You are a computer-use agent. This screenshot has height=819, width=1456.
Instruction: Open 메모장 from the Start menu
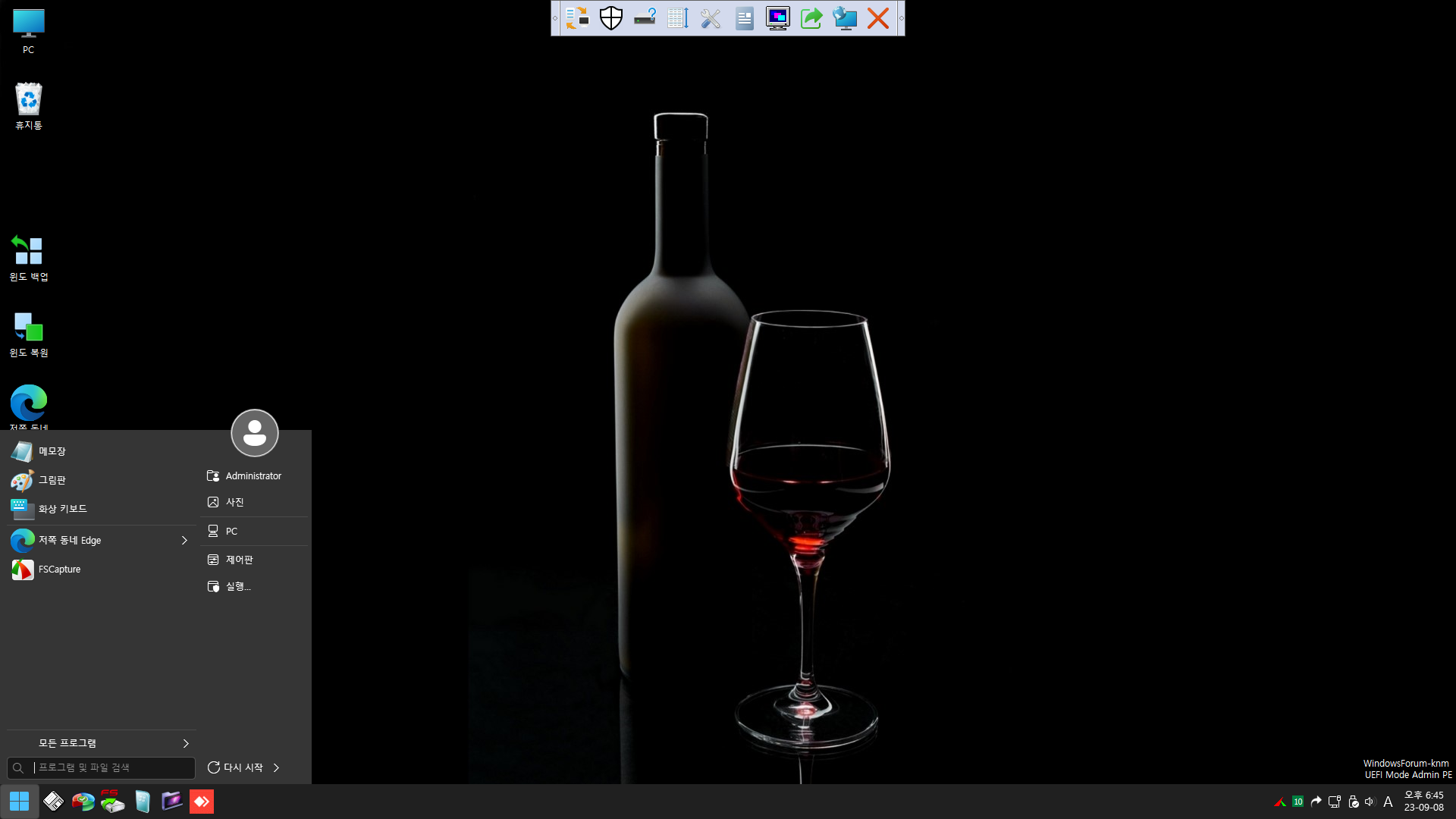[102, 451]
